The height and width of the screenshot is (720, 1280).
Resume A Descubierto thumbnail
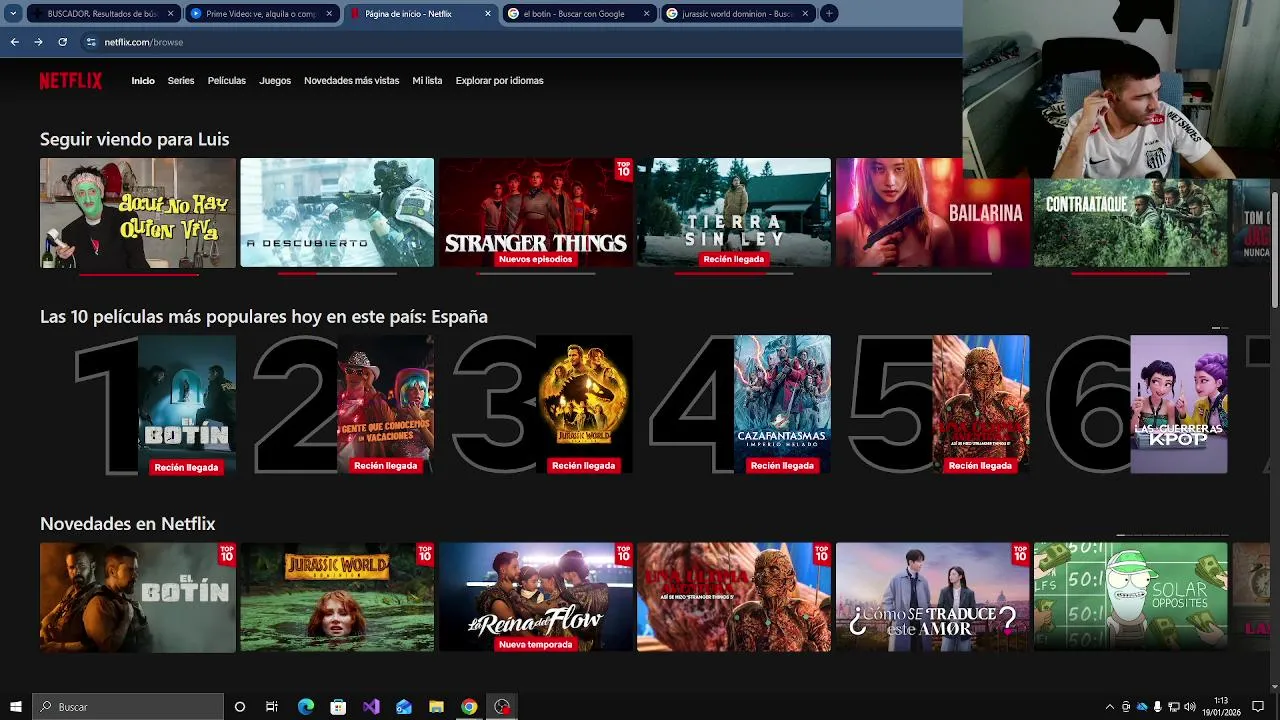337,212
